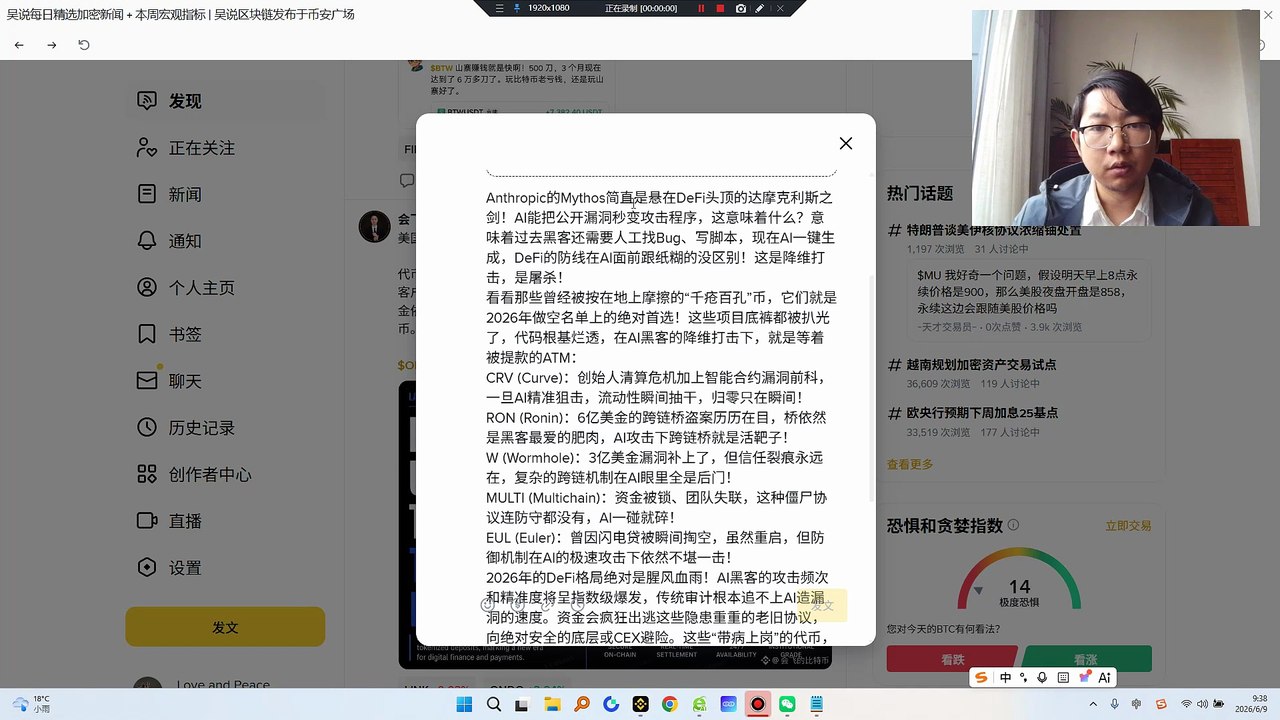Viewport: 1280px width, 720px height.
Task: Toggle the 中 Chinese input mode
Action: click(x=1005, y=677)
